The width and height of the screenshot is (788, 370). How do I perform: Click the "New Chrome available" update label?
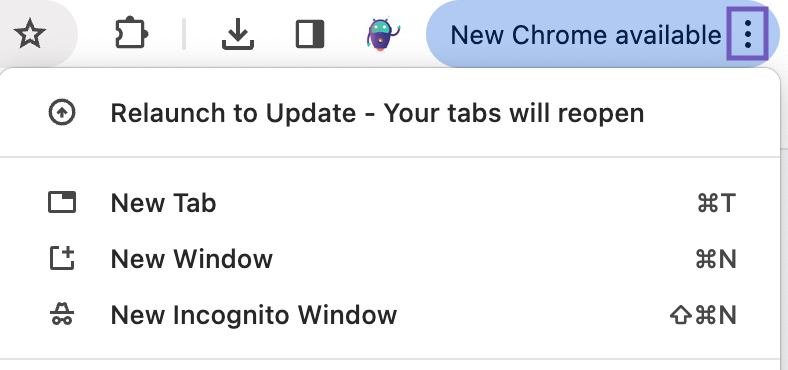[585, 35]
